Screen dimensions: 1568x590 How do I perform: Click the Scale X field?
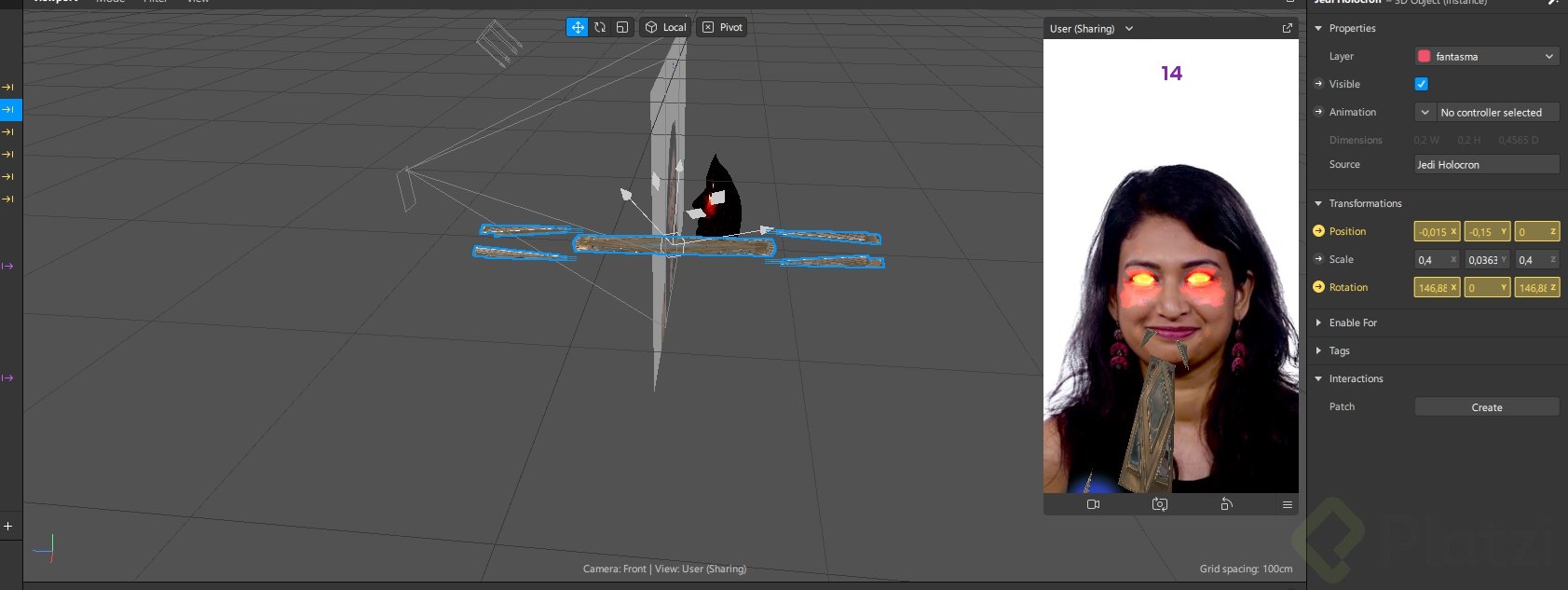pyautogui.click(x=1437, y=259)
